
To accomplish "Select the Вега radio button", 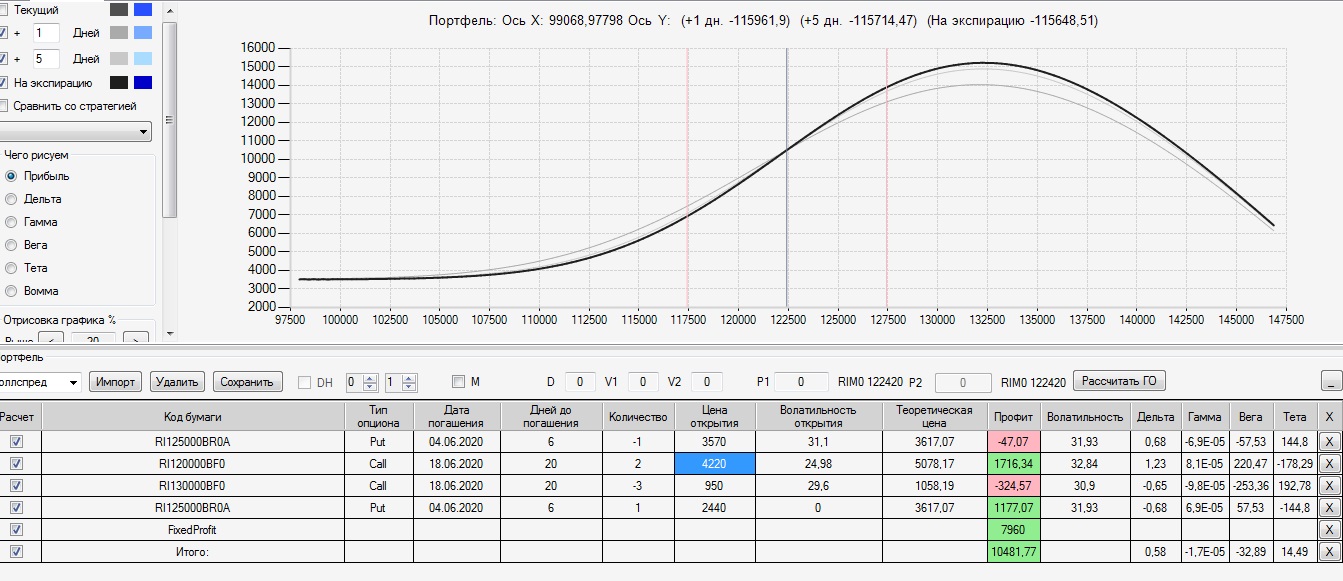I will click(x=12, y=245).
